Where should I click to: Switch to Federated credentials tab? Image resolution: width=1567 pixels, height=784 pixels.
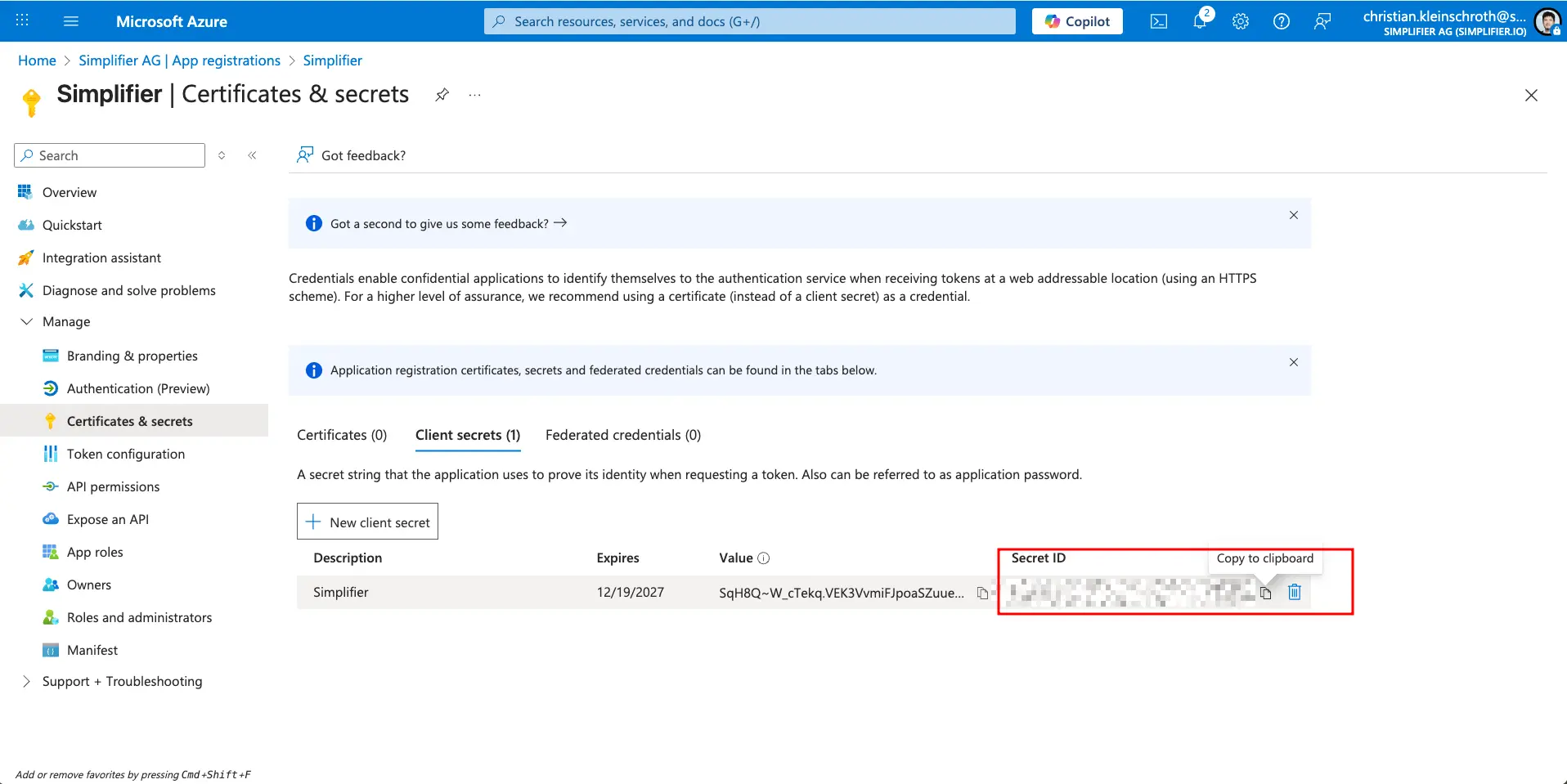[x=622, y=435]
